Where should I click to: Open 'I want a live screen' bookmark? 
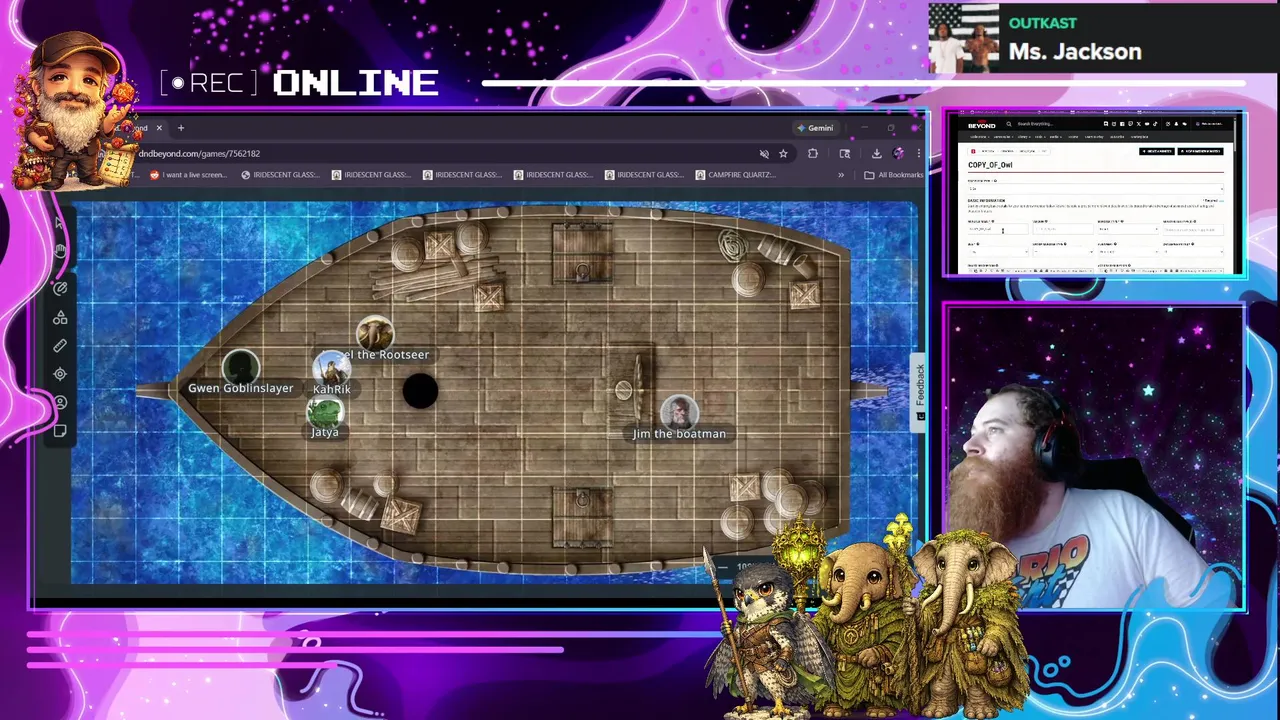(x=188, y=175)
